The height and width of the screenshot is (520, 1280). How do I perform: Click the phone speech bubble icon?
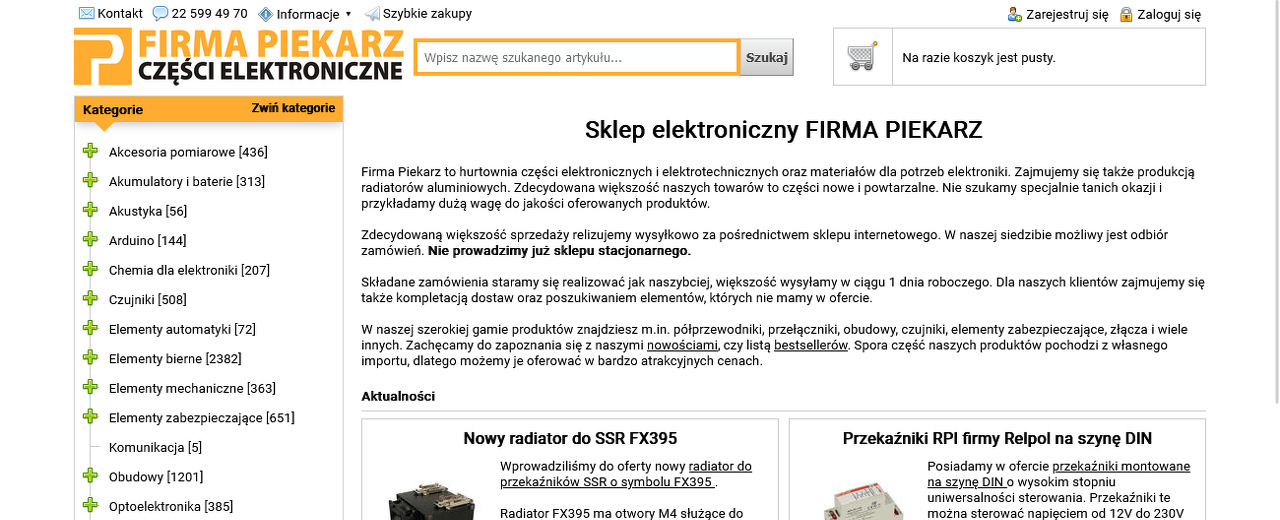(x=160, y=14)
